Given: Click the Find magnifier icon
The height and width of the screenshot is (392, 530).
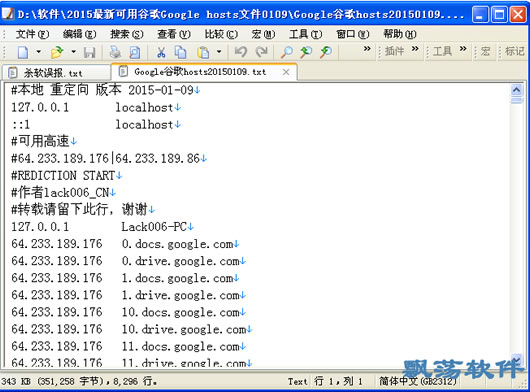Looking at the screenshot, I should [x=287, y=52].
